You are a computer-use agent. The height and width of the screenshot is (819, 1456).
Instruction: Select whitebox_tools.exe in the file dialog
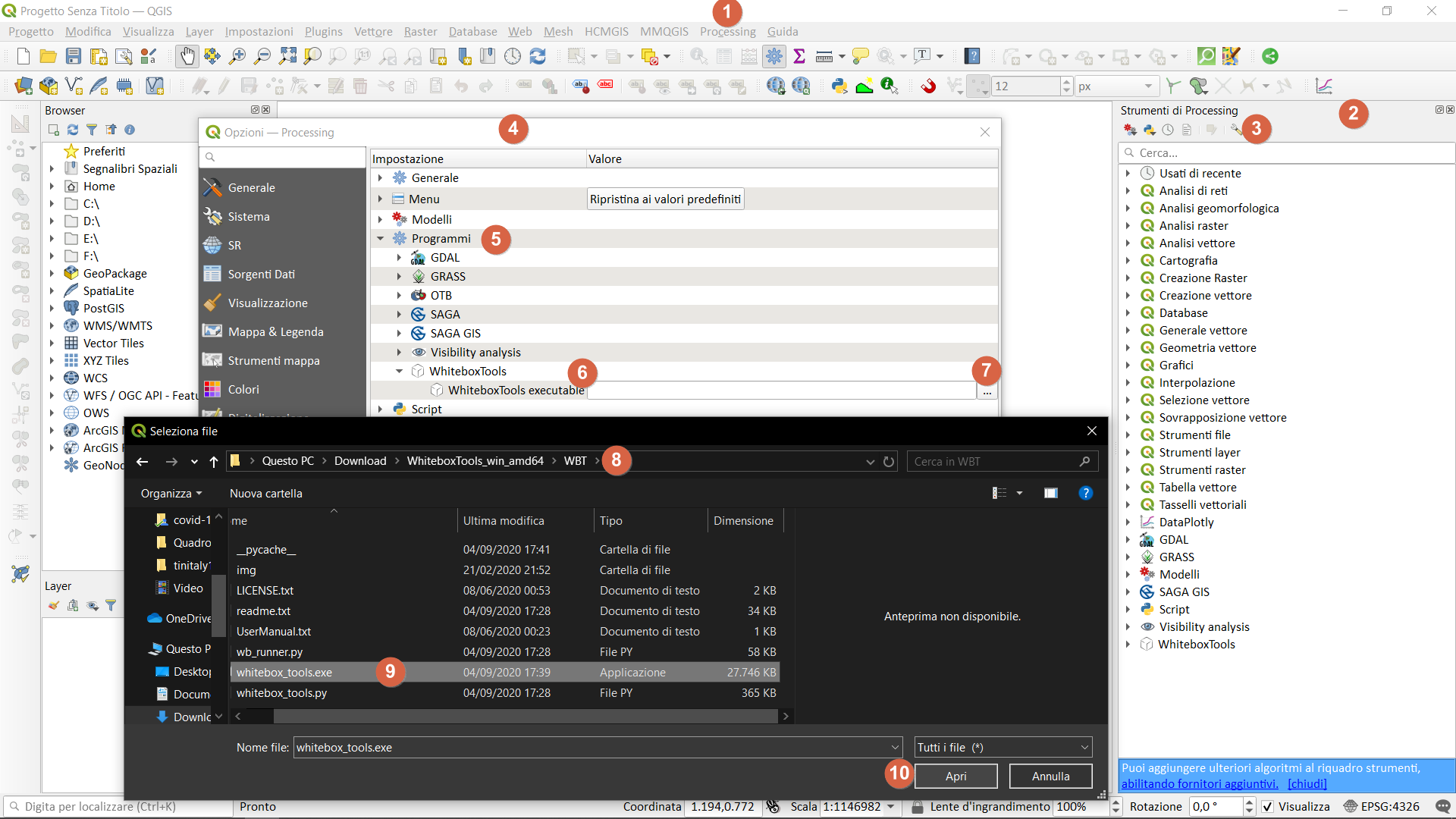tap(284, 672)
